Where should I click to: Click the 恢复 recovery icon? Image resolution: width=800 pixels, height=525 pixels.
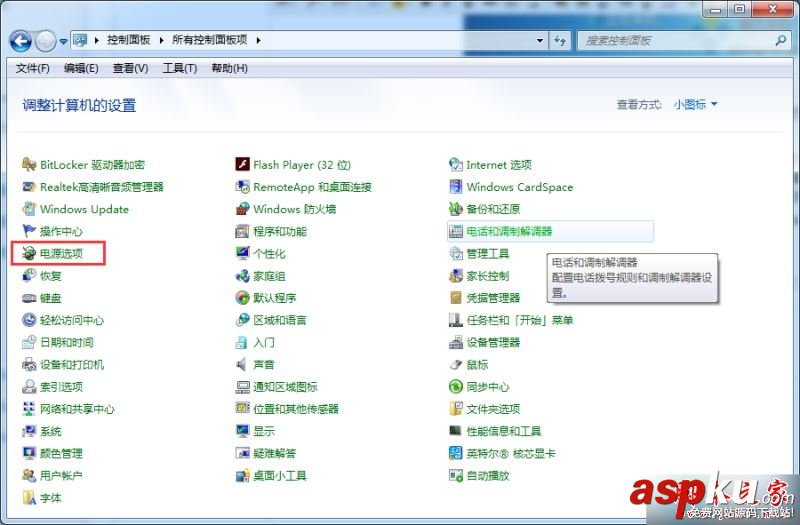tap(29, 276)
